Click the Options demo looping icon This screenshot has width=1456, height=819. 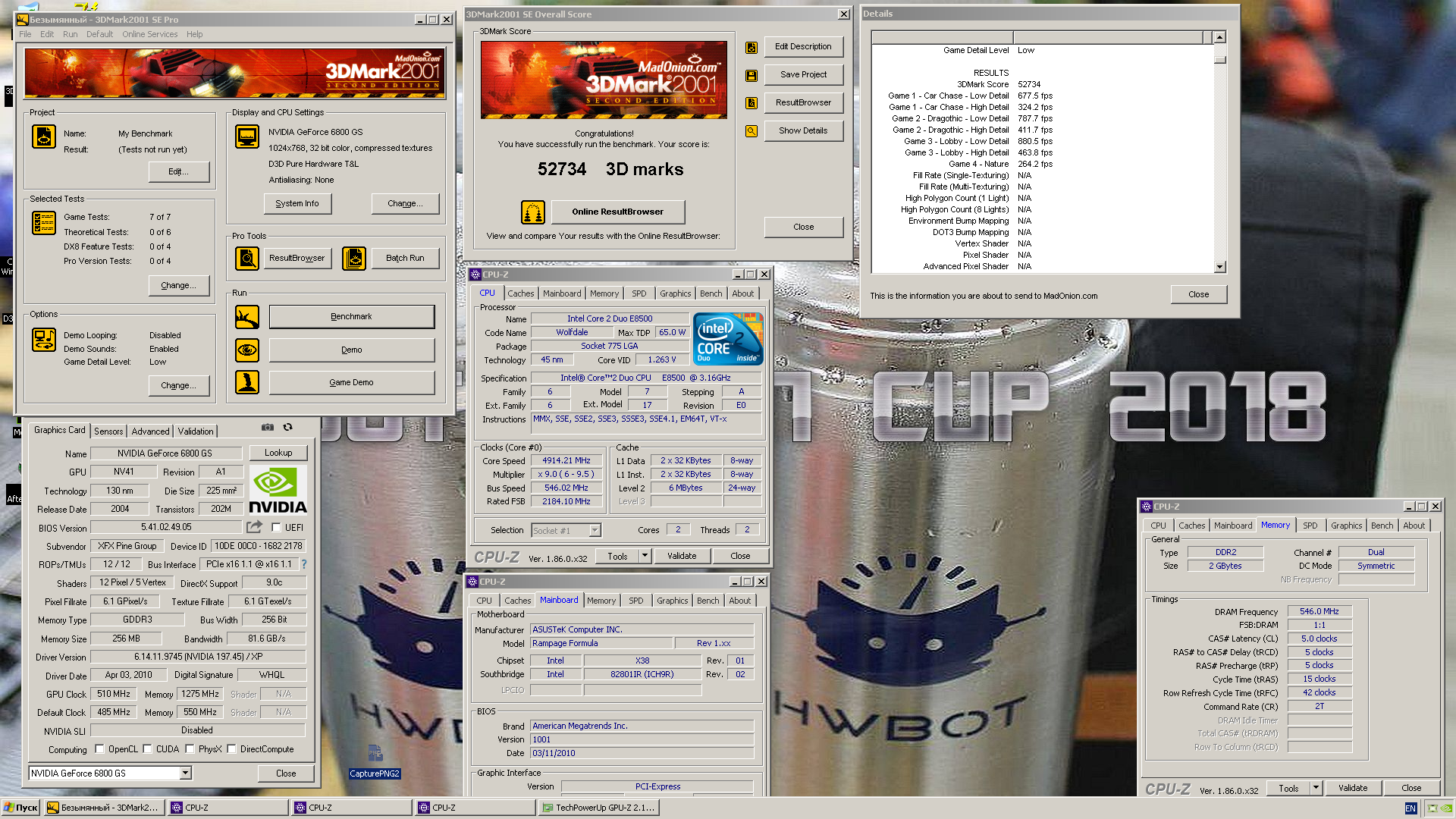(x=44, y=340)
